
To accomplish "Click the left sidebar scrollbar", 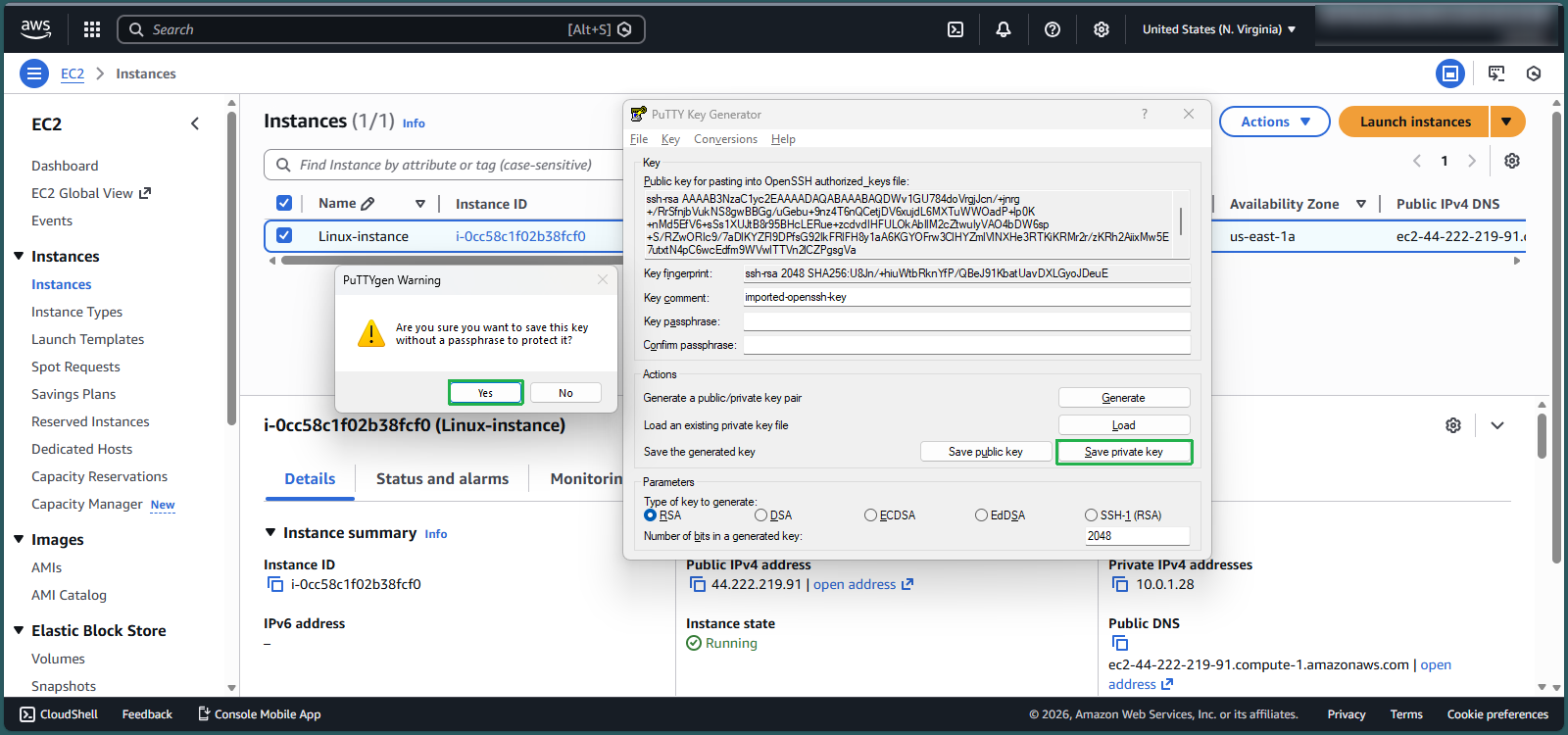I will click(x=231, y=269).
